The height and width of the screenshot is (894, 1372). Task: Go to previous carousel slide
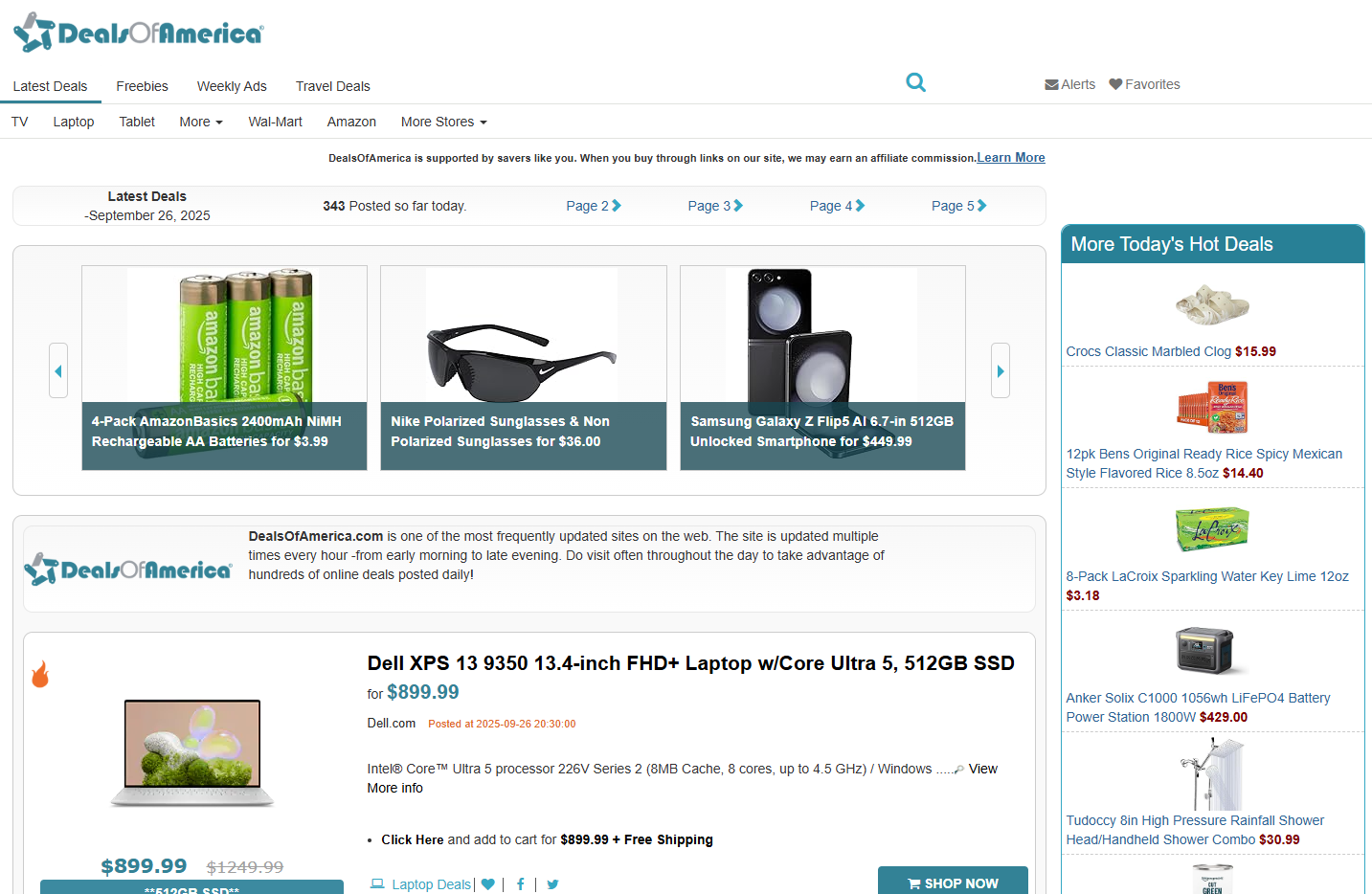[58, 370]
